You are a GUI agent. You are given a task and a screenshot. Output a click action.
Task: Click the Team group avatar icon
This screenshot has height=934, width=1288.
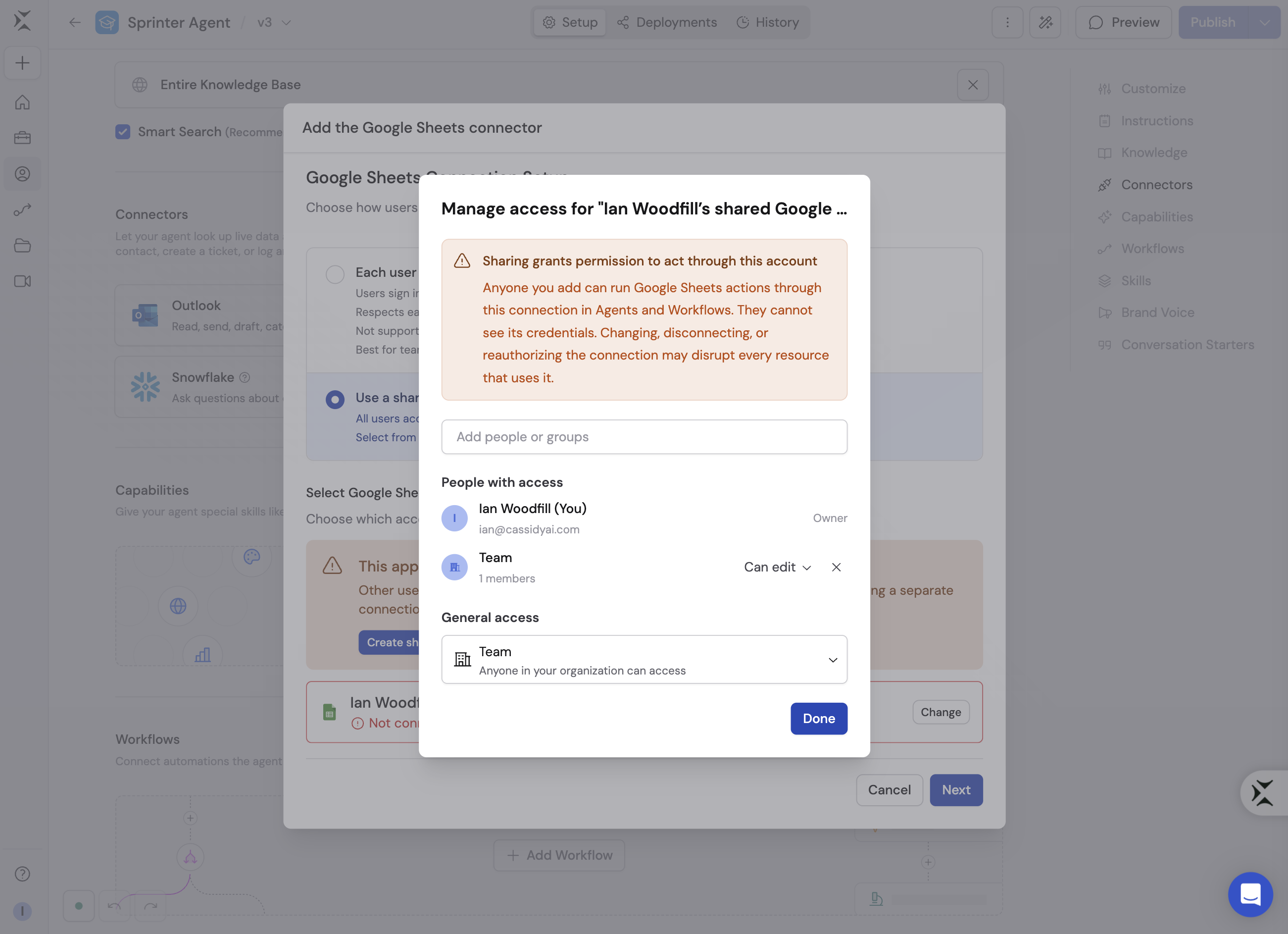454,567
